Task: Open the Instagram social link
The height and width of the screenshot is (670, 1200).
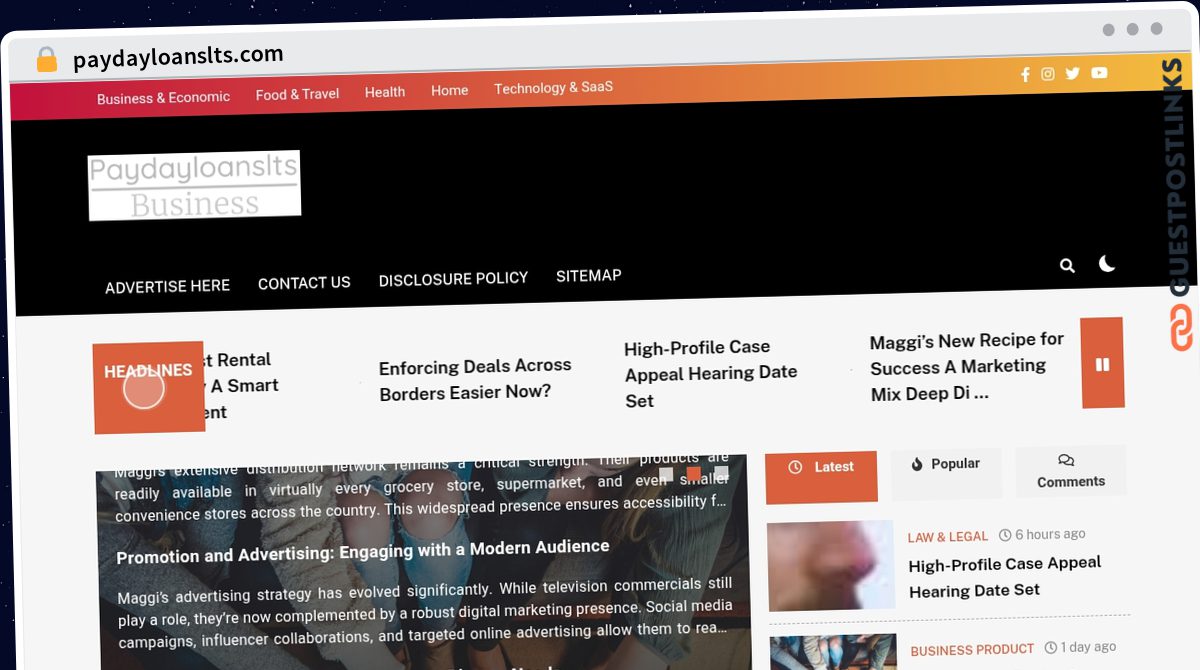Action: tap(1048, 74)
